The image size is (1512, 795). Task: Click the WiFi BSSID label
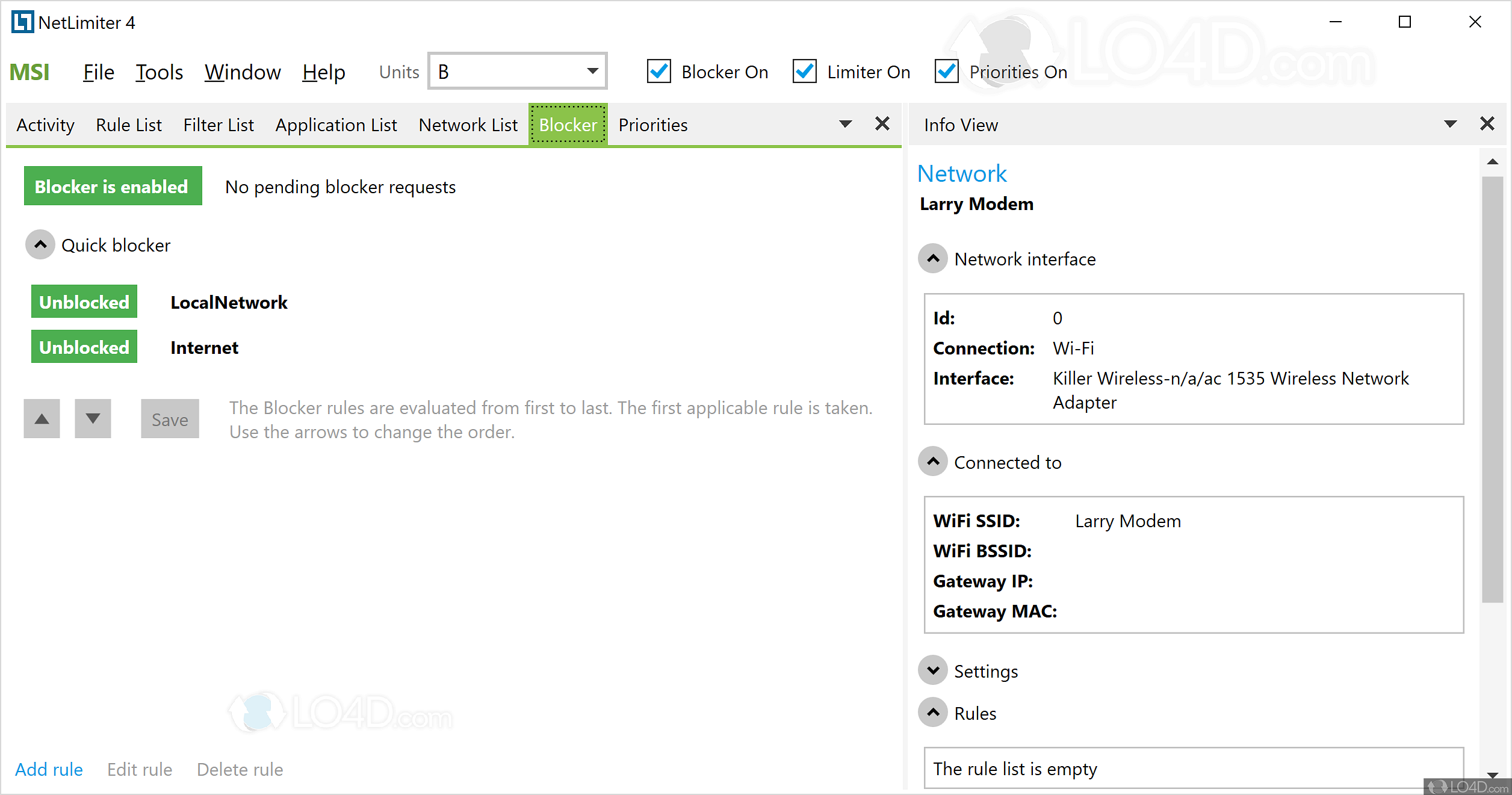coord(982,551)
